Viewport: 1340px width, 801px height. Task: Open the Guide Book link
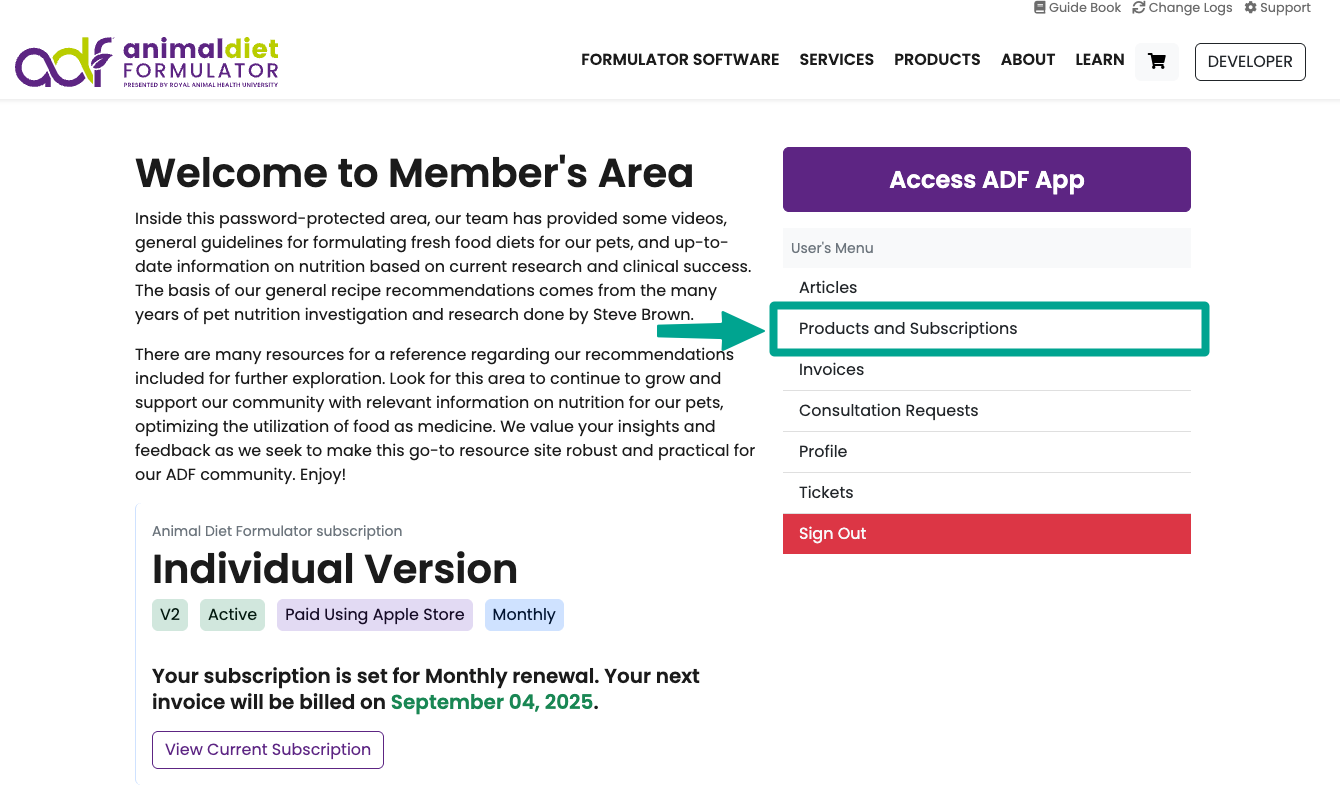(1077, 8)
